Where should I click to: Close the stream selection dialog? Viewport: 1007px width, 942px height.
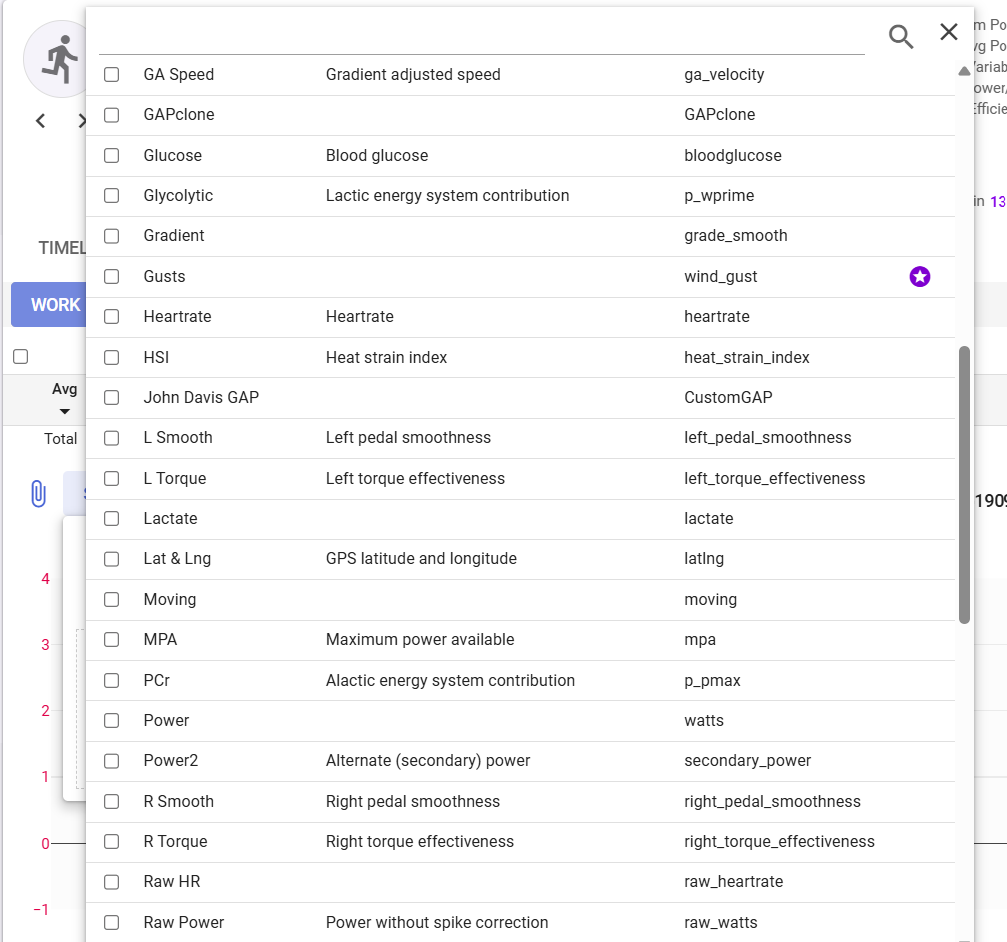tap(949, 31)
